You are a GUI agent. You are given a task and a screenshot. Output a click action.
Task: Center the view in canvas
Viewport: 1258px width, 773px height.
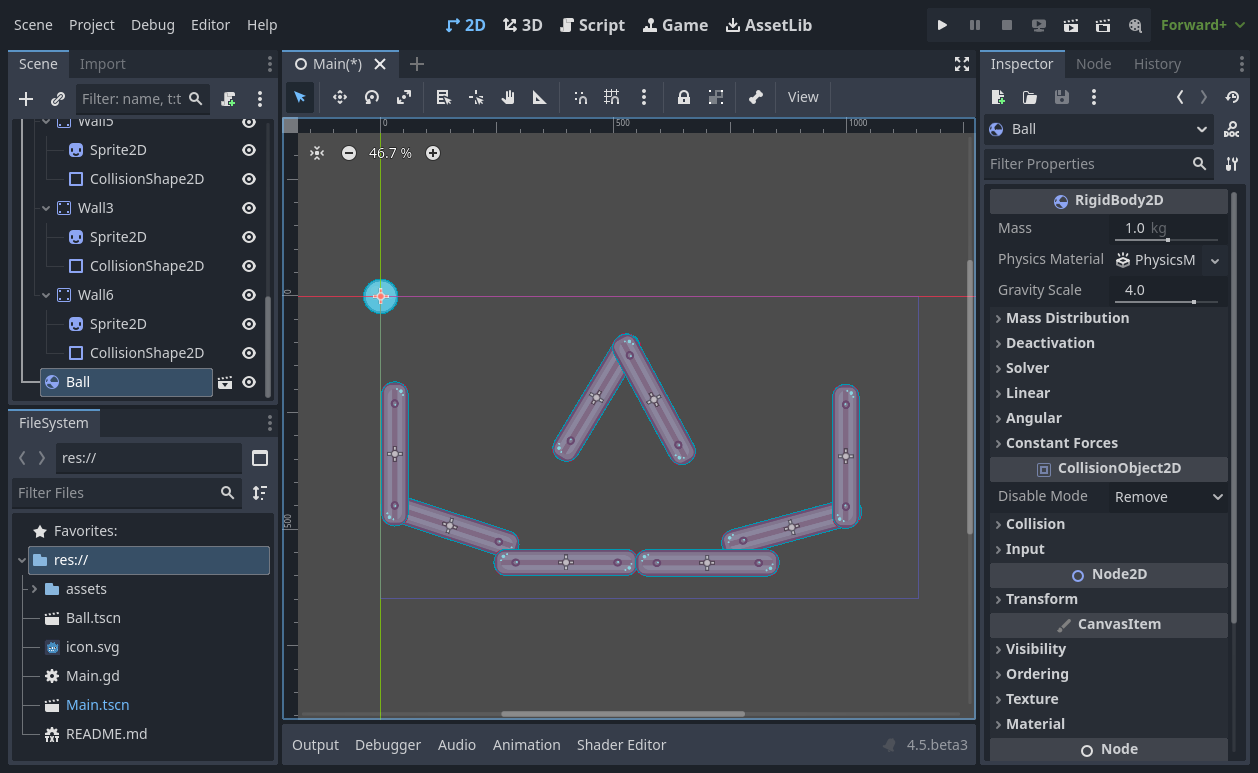click(317, 153)
